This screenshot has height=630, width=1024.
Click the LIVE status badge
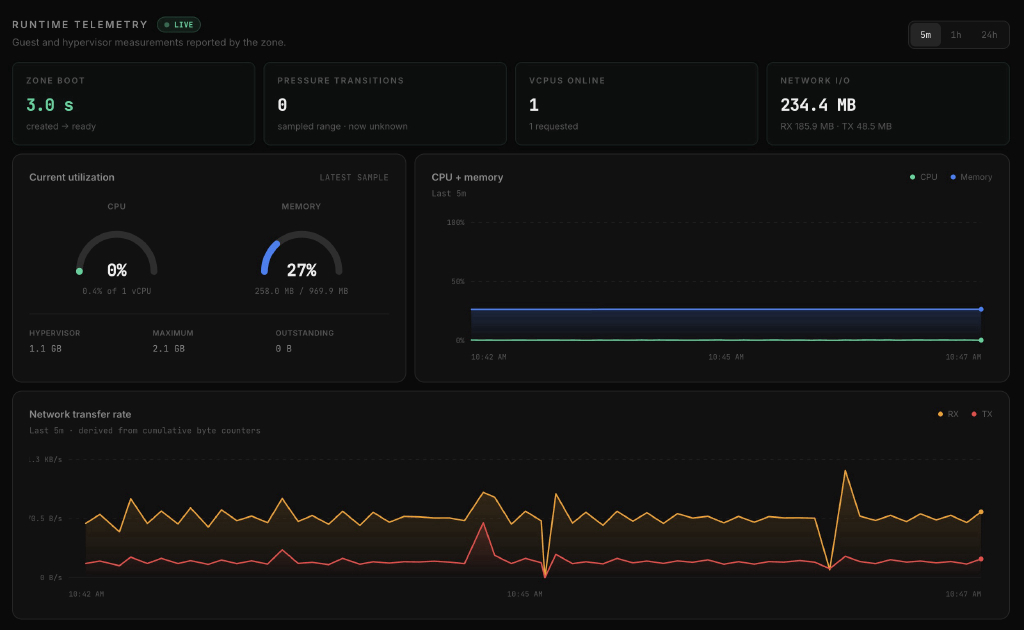coord(179,25)
